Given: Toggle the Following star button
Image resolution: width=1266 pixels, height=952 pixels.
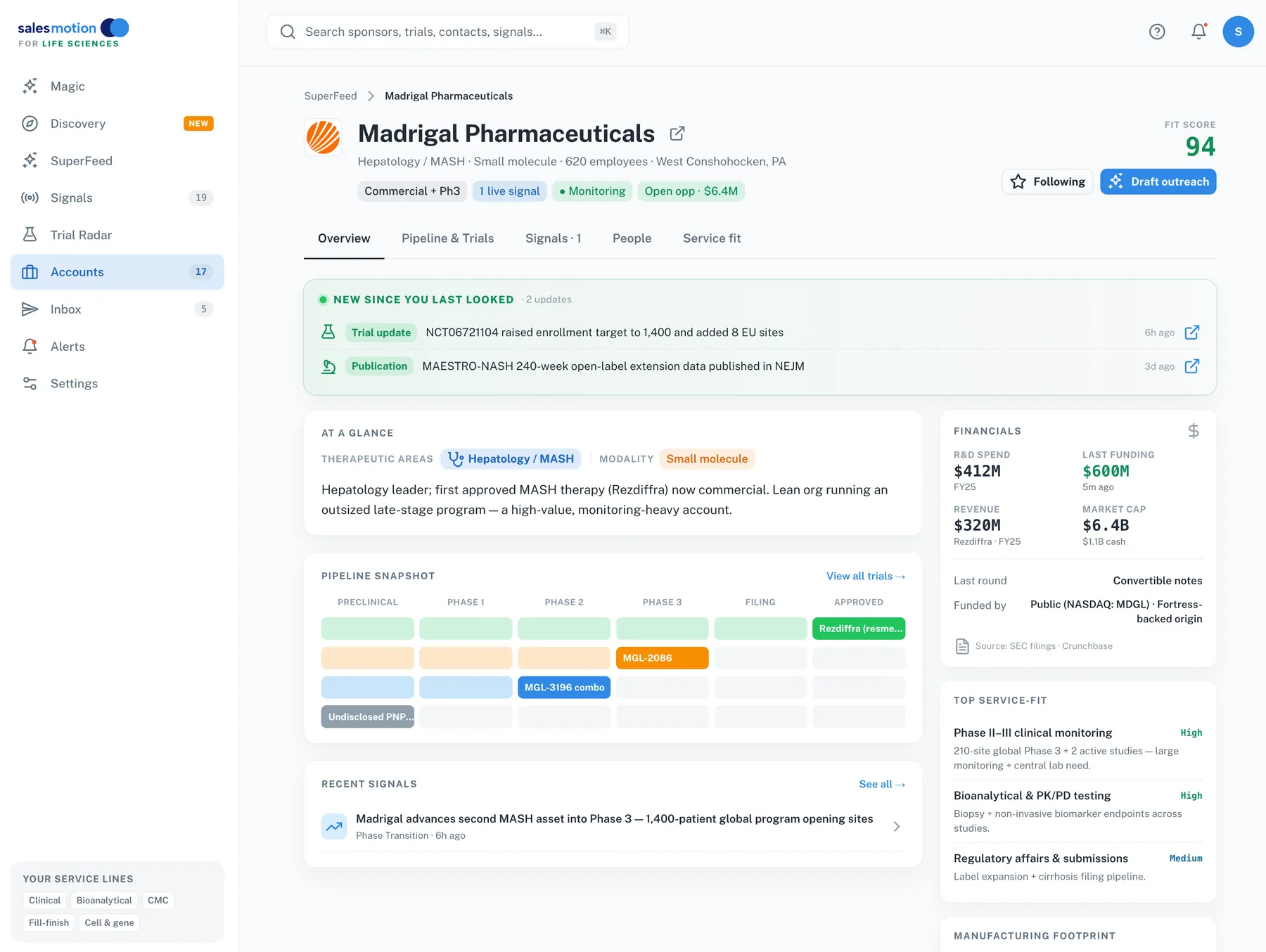Looking at the screenshot, I should coord(1047,182).
